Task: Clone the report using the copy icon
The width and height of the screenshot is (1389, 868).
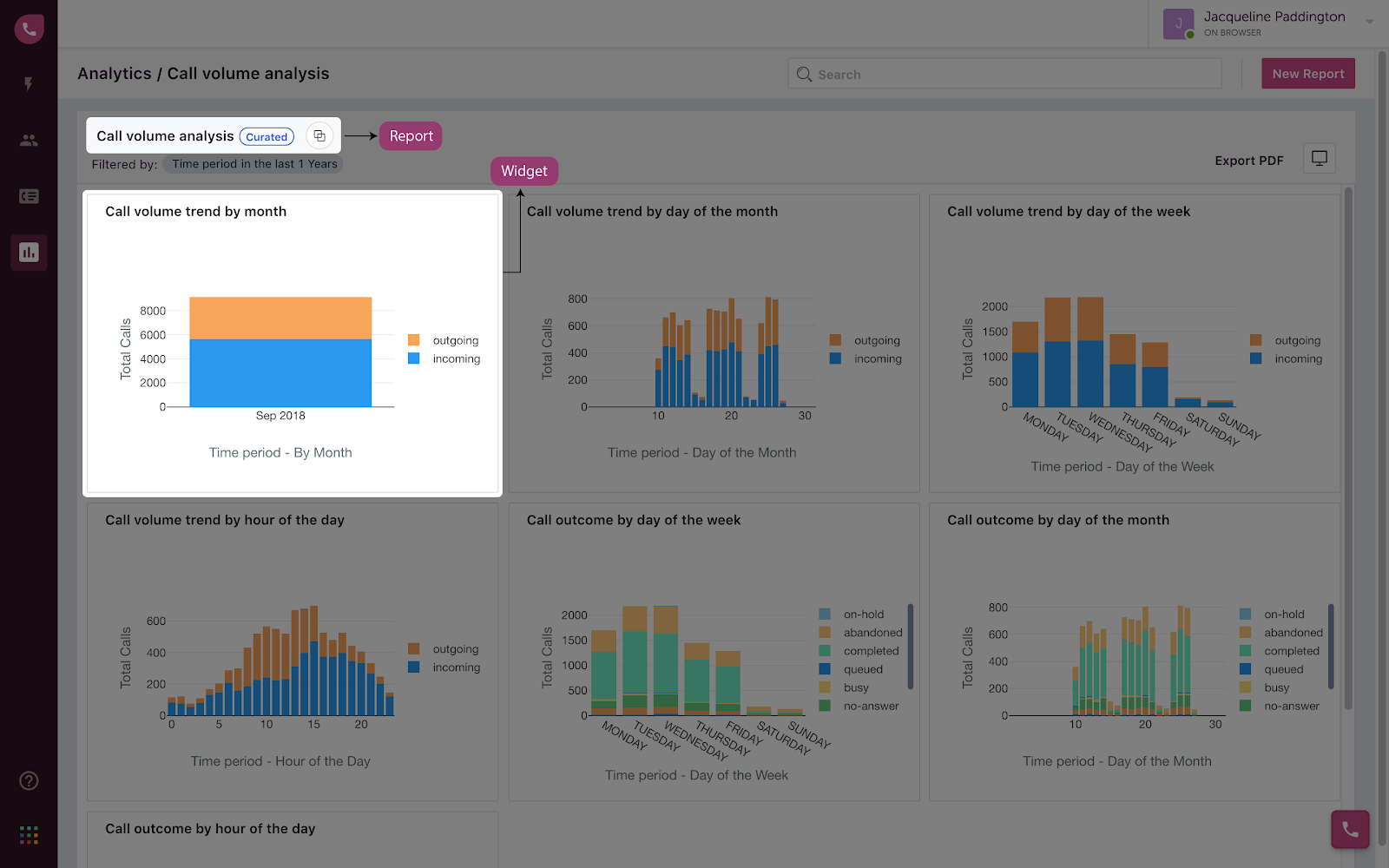Action: point(319,136)
